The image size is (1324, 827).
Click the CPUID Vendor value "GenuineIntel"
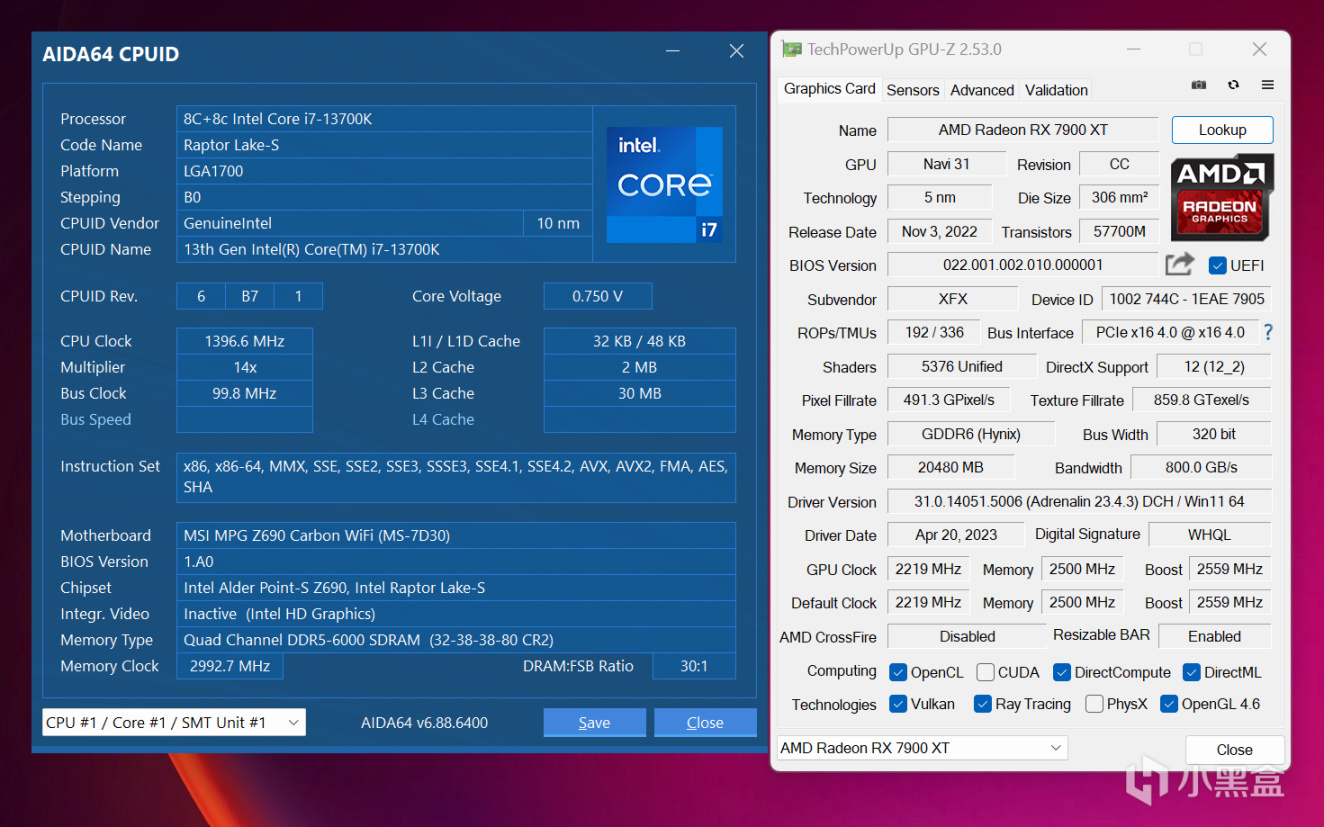pos(350,223)
